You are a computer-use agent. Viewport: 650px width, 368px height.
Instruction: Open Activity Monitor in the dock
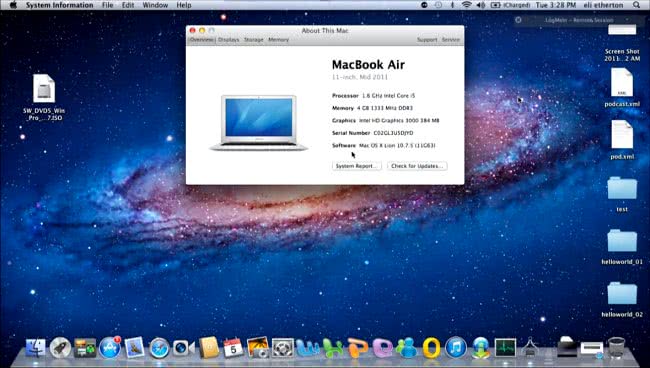click(505, 347)
